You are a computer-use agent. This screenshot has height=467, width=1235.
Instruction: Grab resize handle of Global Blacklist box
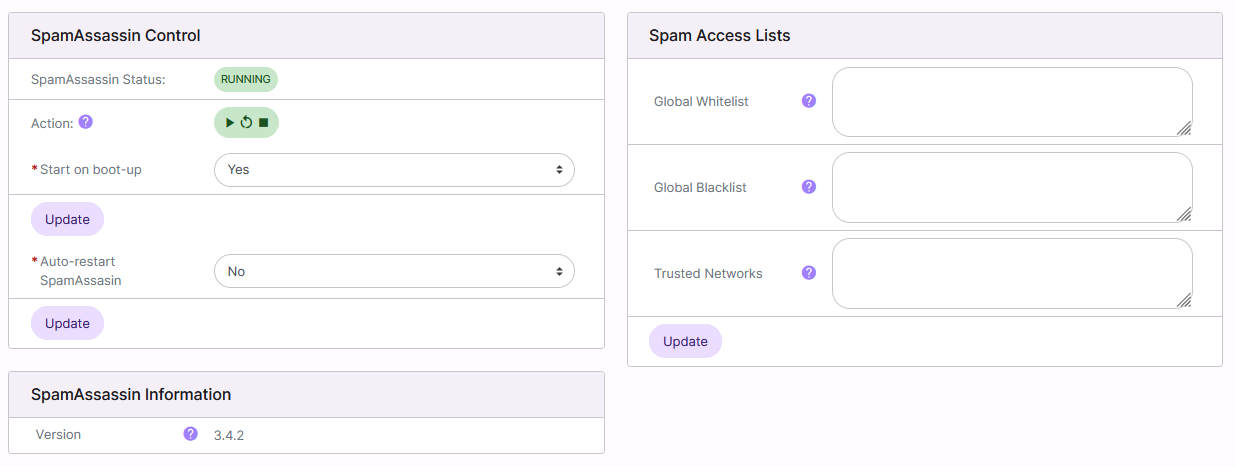pyautogui.click(x=1184, y=214)
